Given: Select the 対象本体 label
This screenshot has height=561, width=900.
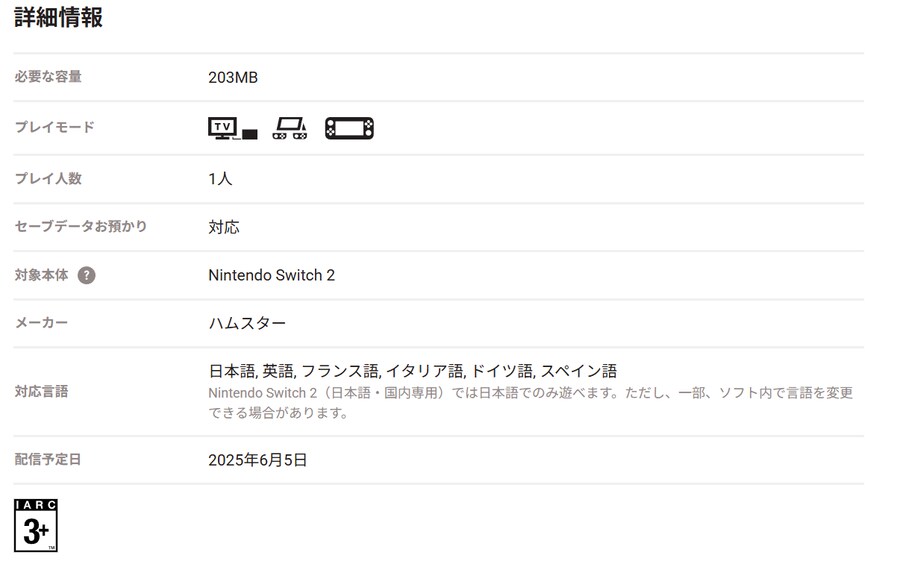Looking at the screenshot, I should pos(41,275).
